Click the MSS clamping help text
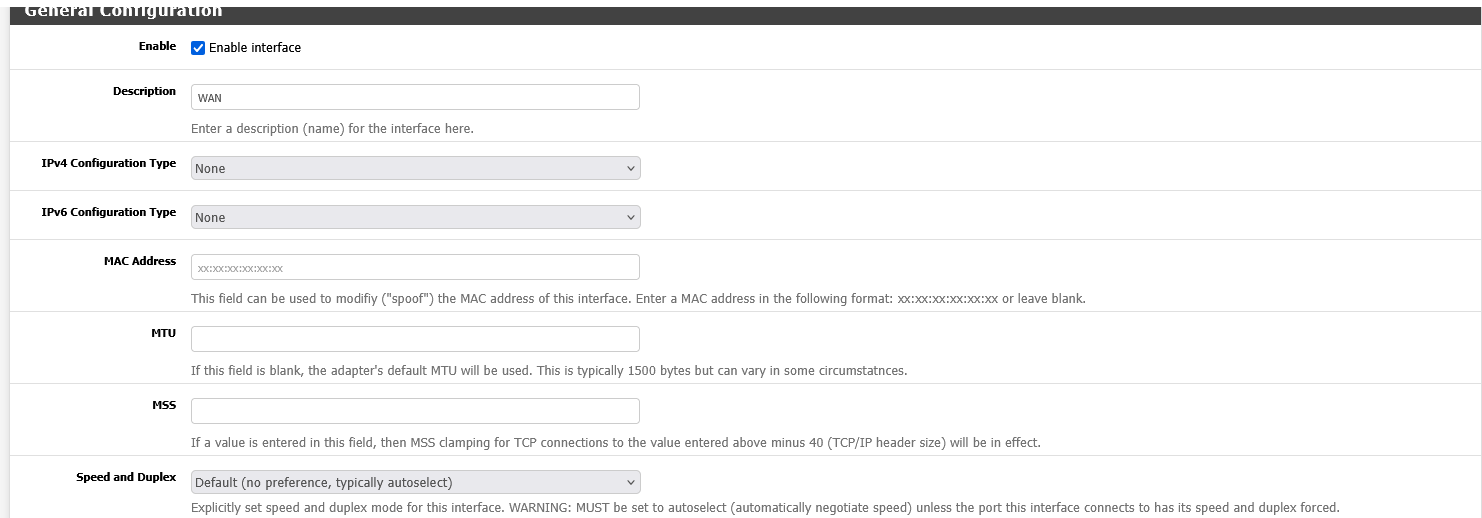The height and width of the screenshot is (518, 1482). tap(615, 443)
